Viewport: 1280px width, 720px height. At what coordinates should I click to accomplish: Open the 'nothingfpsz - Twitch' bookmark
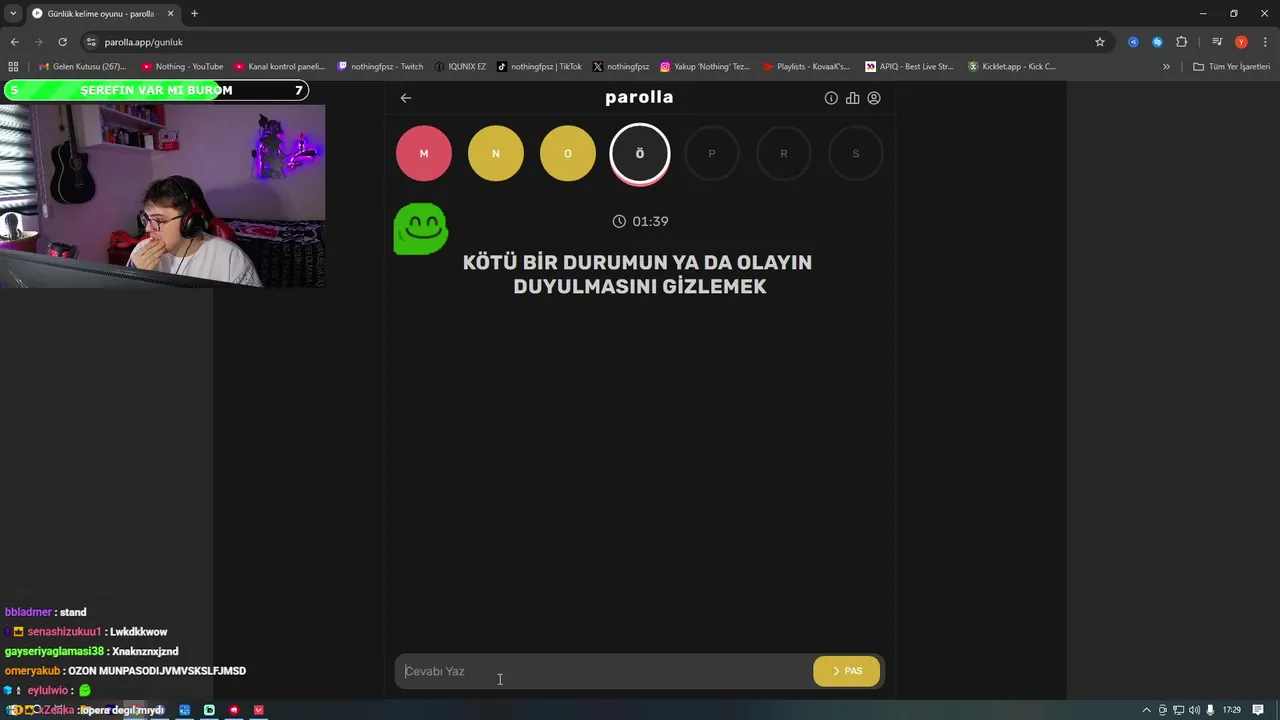380,67
